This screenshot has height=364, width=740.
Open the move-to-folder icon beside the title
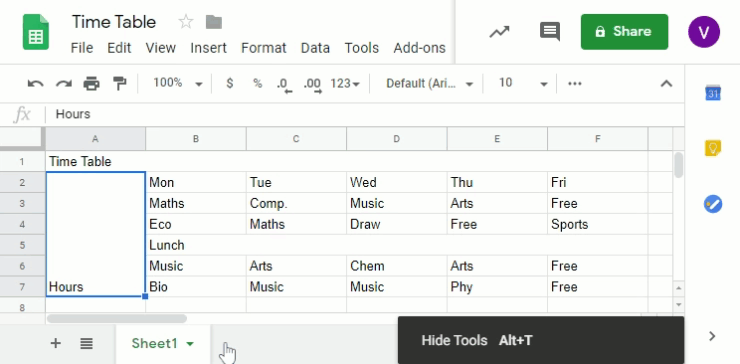214,22
